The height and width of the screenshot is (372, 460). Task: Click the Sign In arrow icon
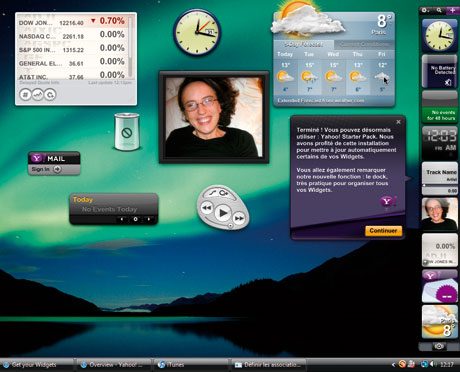point(57,169)
